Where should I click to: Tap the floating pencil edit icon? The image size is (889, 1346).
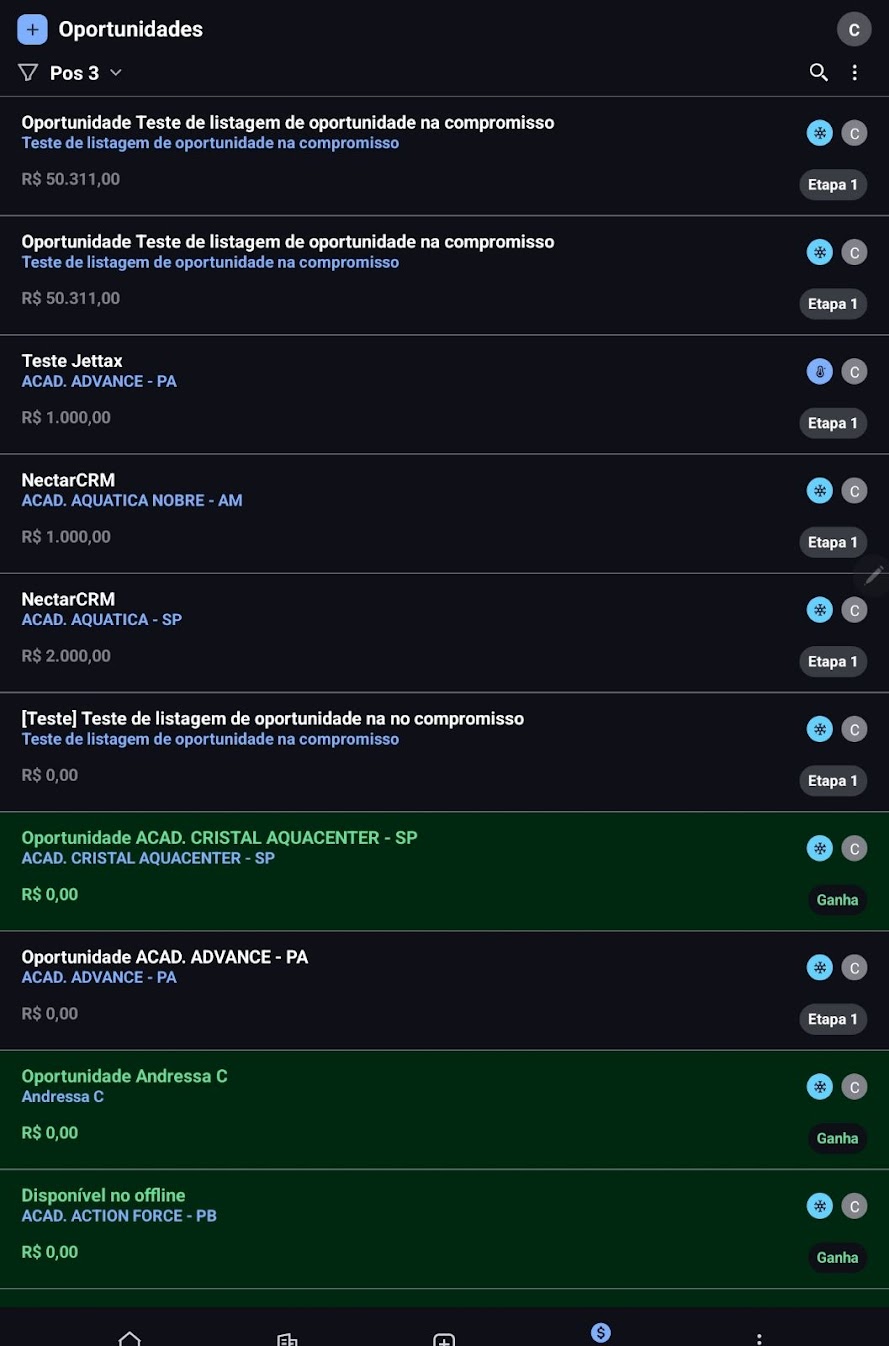(x=873, y=575)
